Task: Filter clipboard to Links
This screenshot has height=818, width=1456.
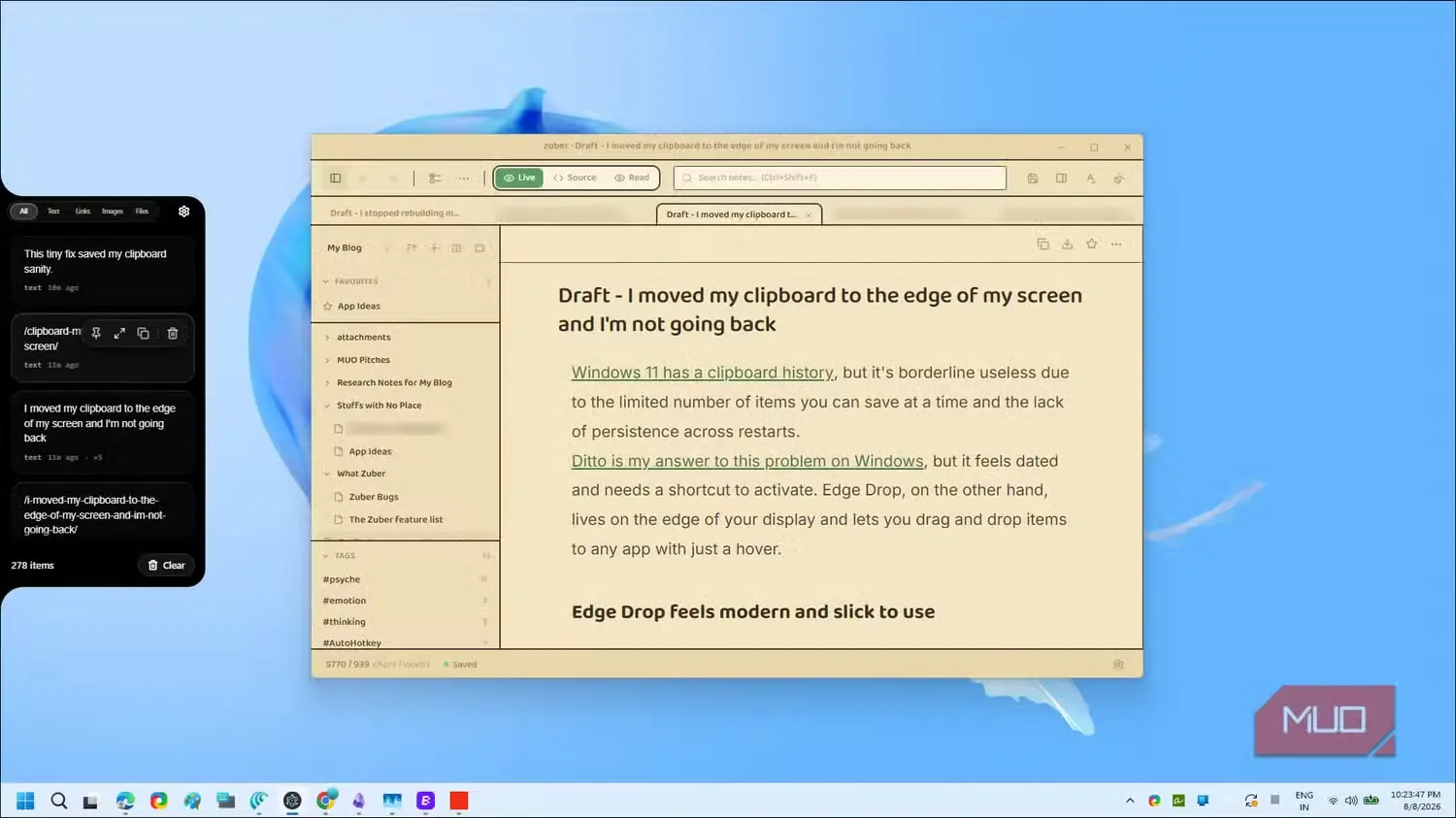Action: [83, 211]
